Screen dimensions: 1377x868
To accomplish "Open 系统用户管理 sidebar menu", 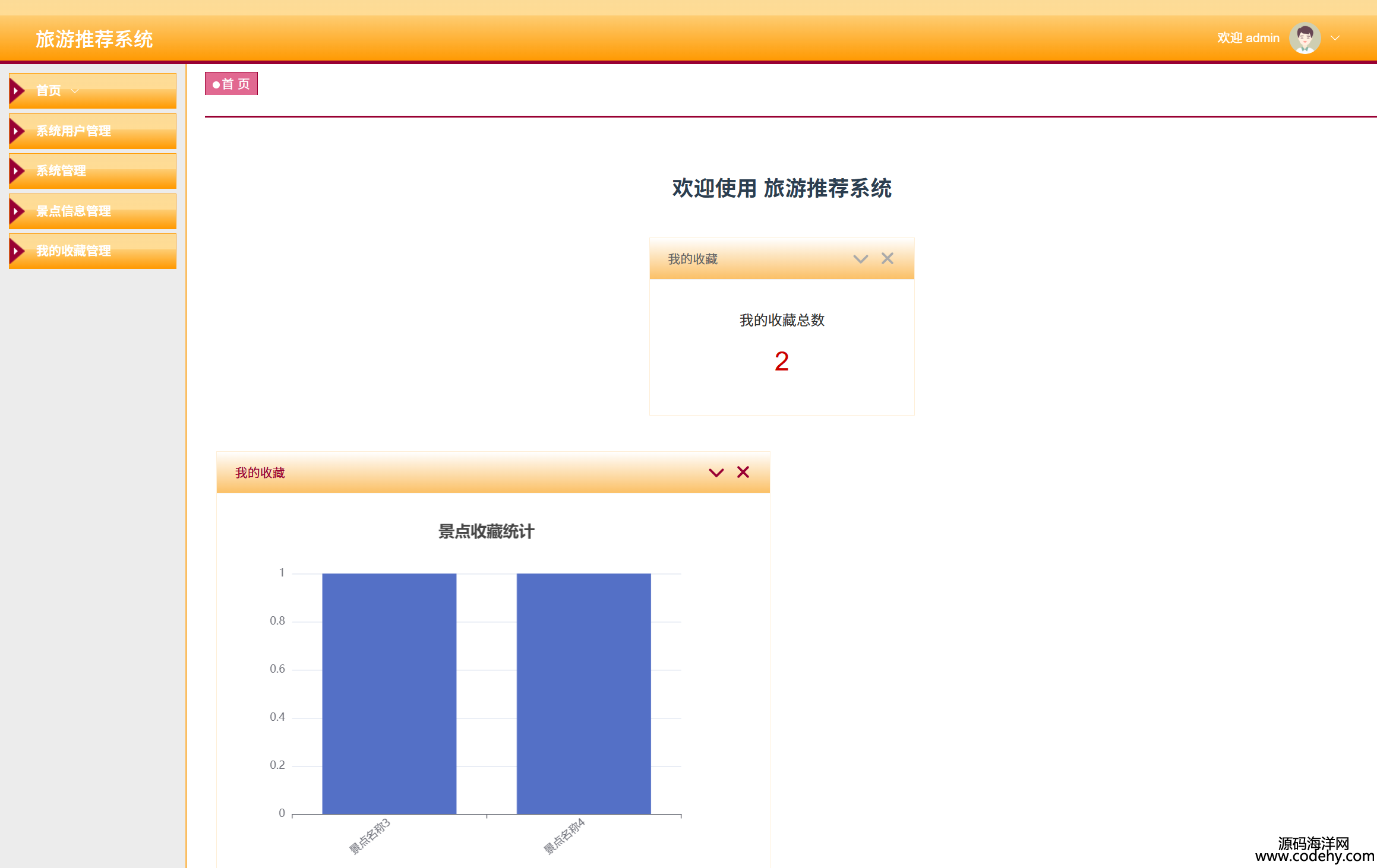I will [x=74, y=131].
